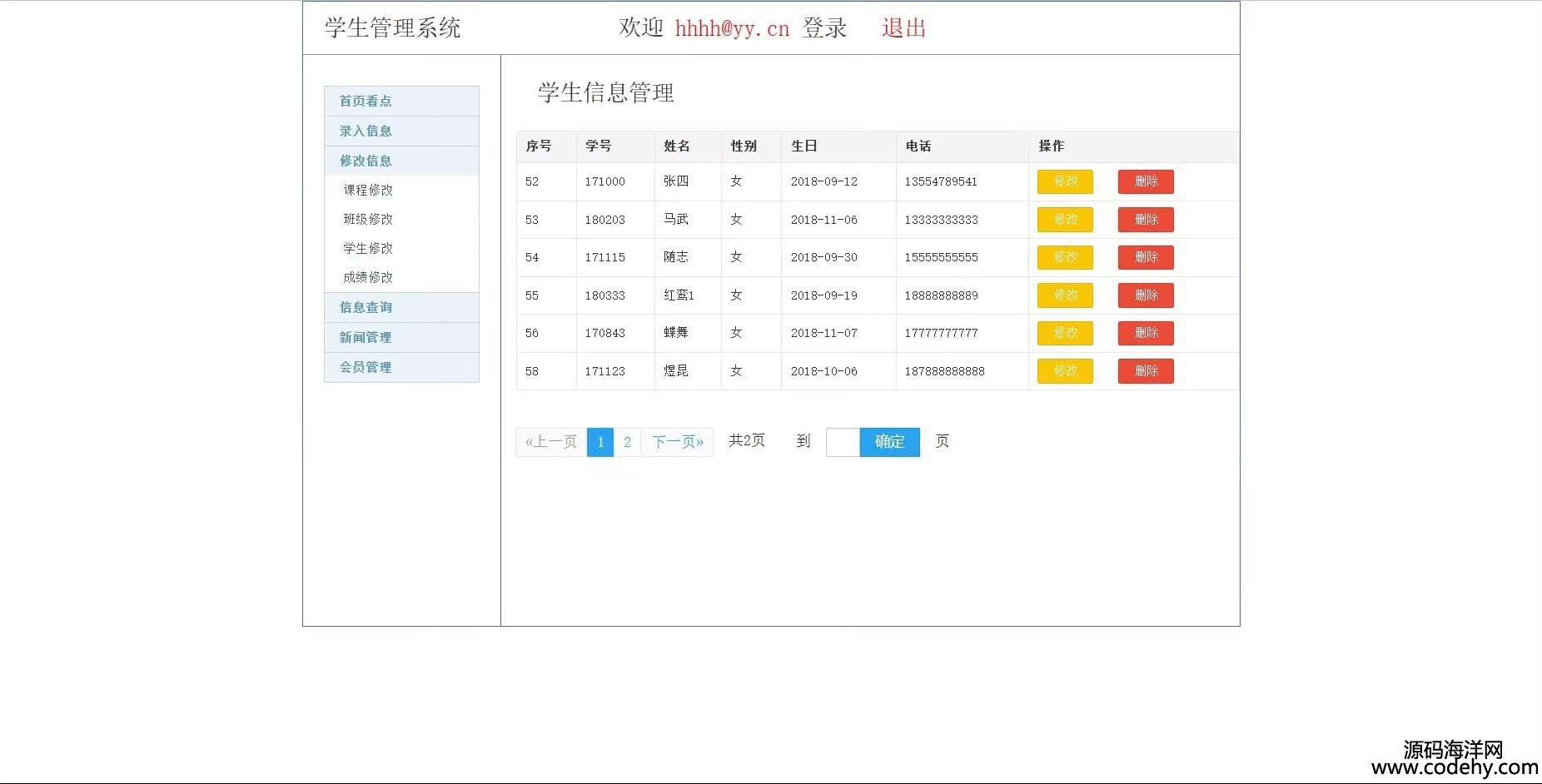Viewport: 1542px width, 784px height.
Task: Delete the student record for 马武
Action: [x=1145, y=220]
